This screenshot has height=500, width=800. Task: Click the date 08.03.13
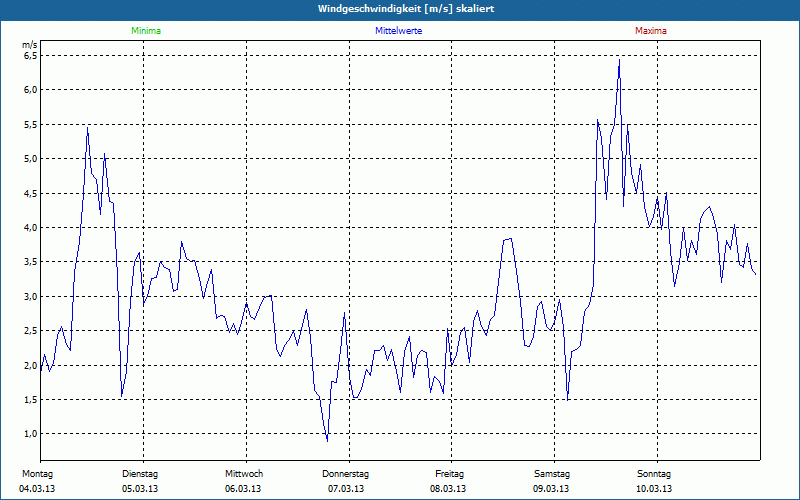point(448,489)
